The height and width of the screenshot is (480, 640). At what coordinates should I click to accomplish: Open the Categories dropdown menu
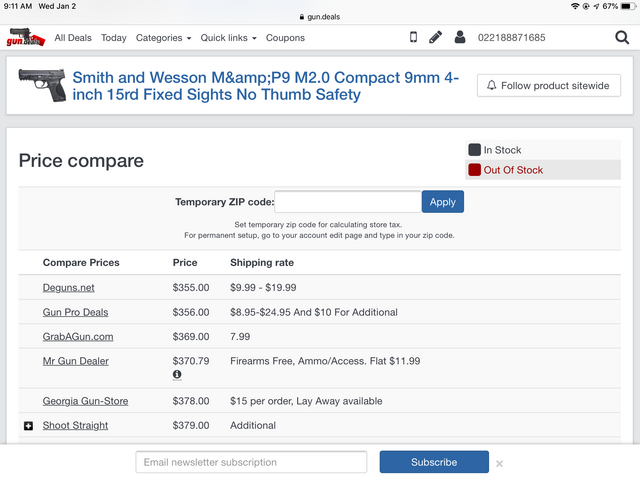[x=163, y=38]
